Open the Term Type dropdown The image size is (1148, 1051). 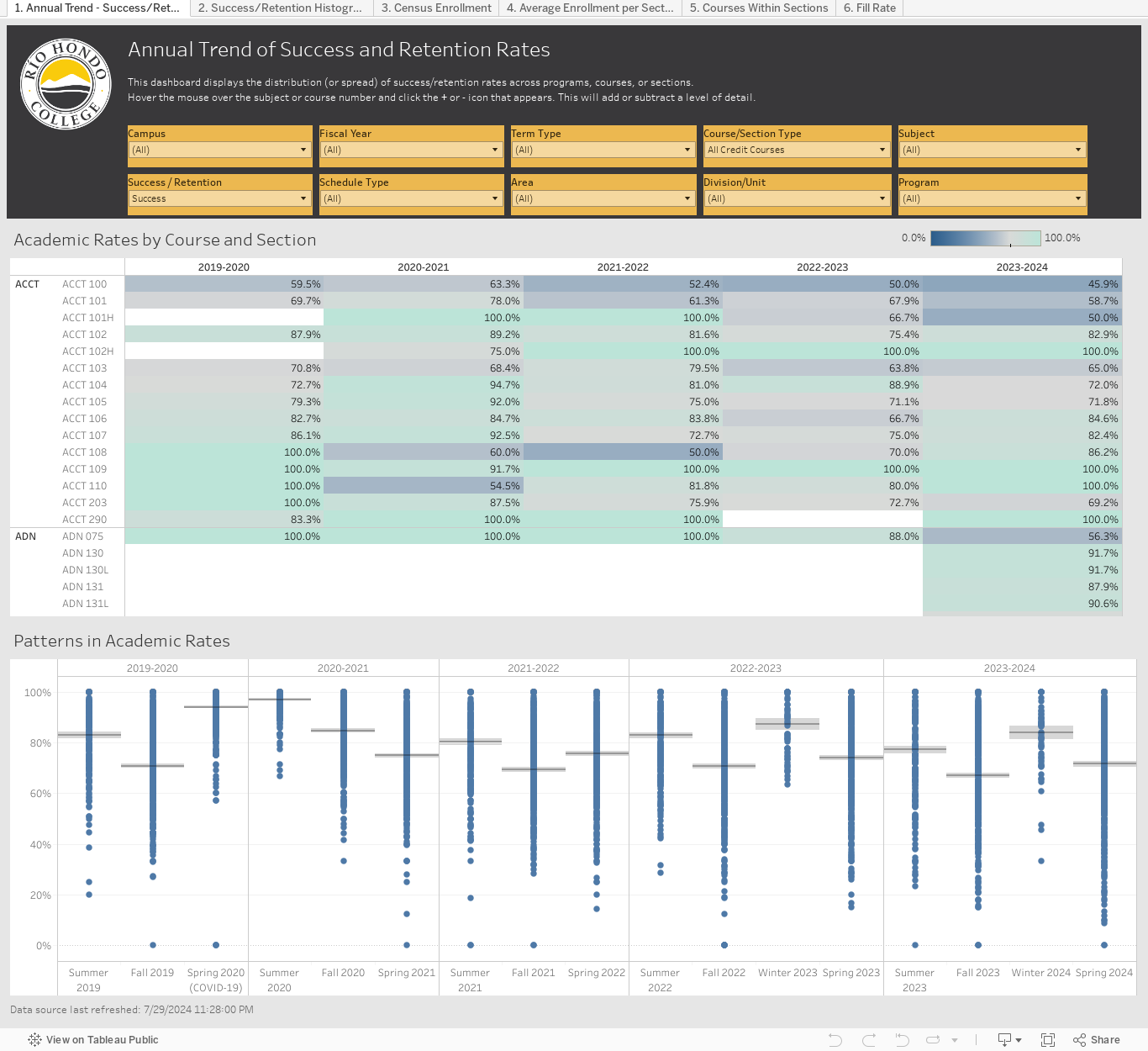(603, 150)
